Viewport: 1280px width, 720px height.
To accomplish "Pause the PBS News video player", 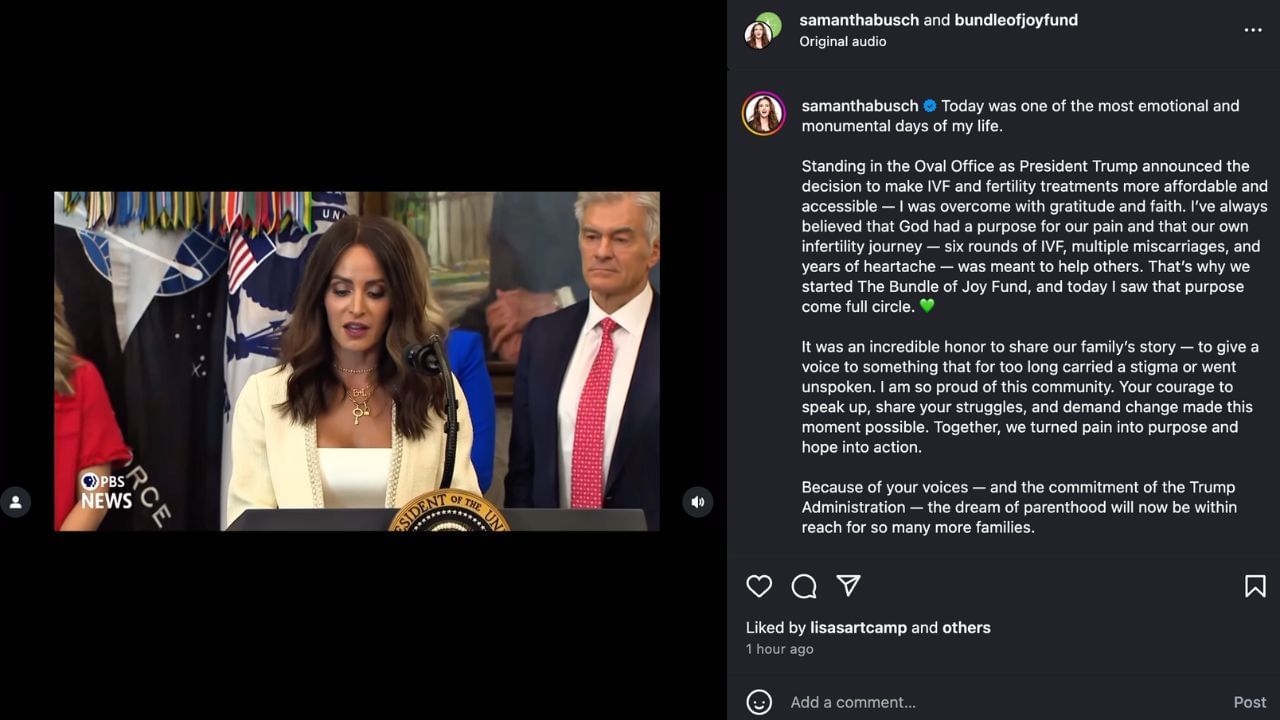I will point(357,361).
